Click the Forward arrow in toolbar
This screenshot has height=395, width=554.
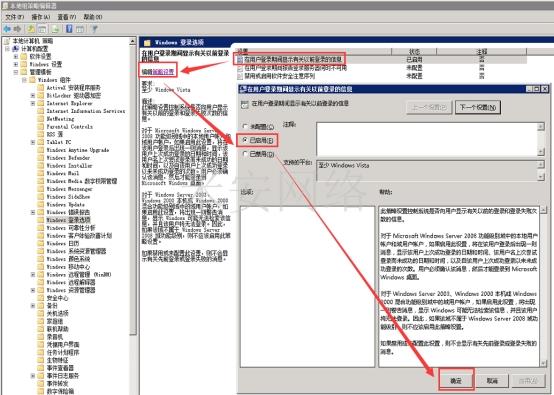pos(17,29)
